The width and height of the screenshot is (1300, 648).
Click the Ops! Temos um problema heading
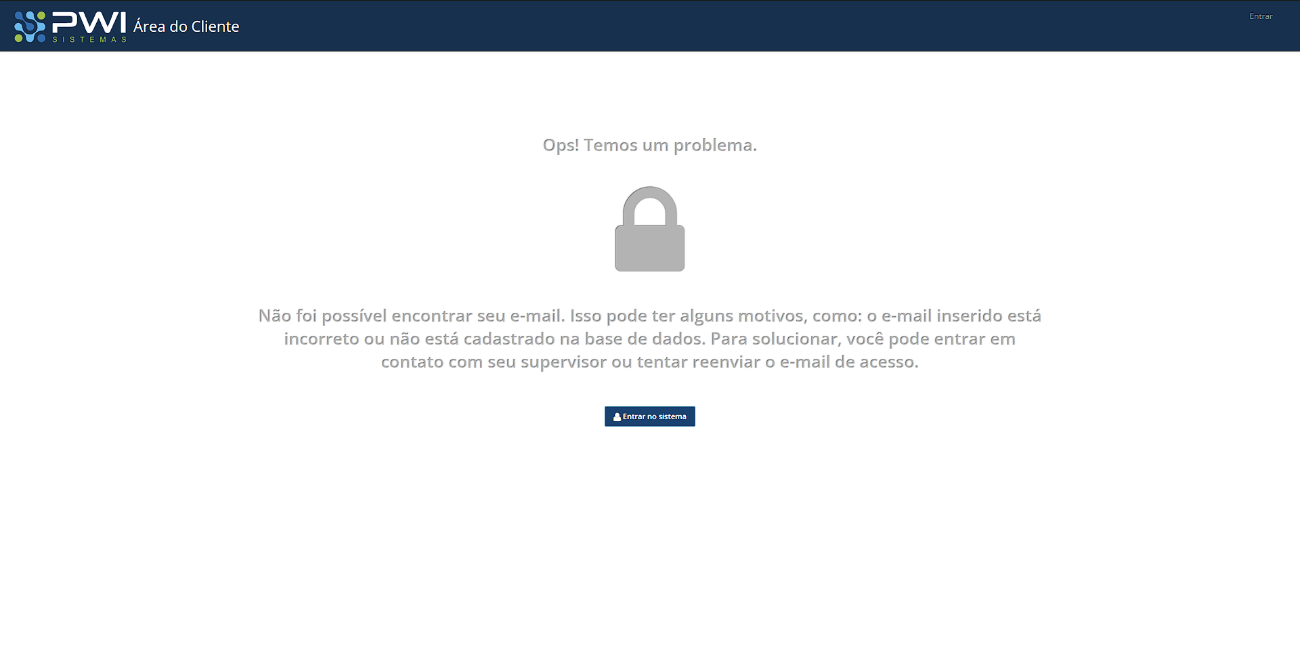[x=650, y=145]
